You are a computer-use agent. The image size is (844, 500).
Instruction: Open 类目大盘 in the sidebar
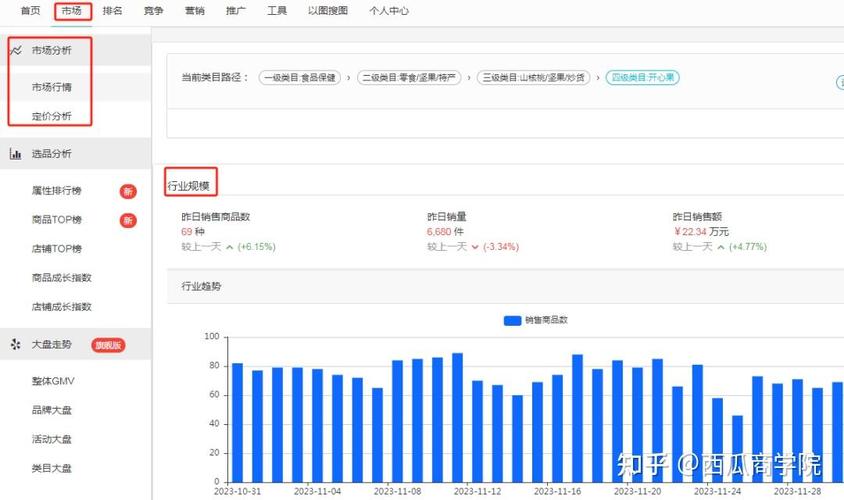[52, 468]
